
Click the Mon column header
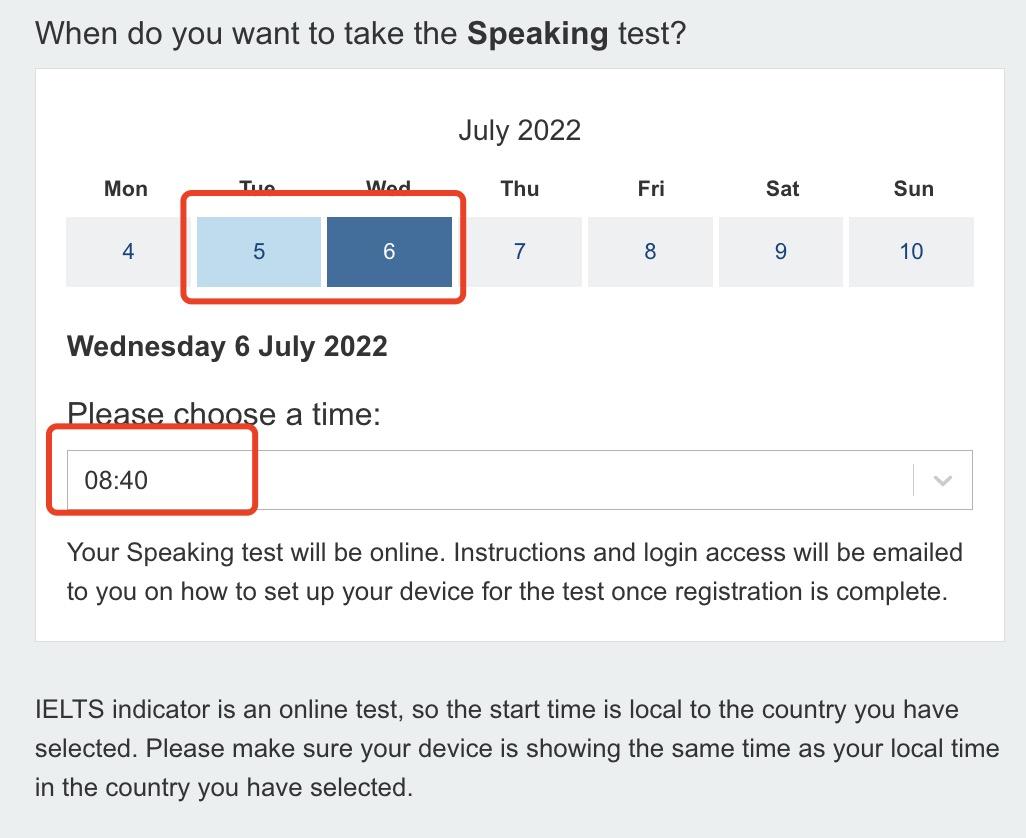point(126,189)
